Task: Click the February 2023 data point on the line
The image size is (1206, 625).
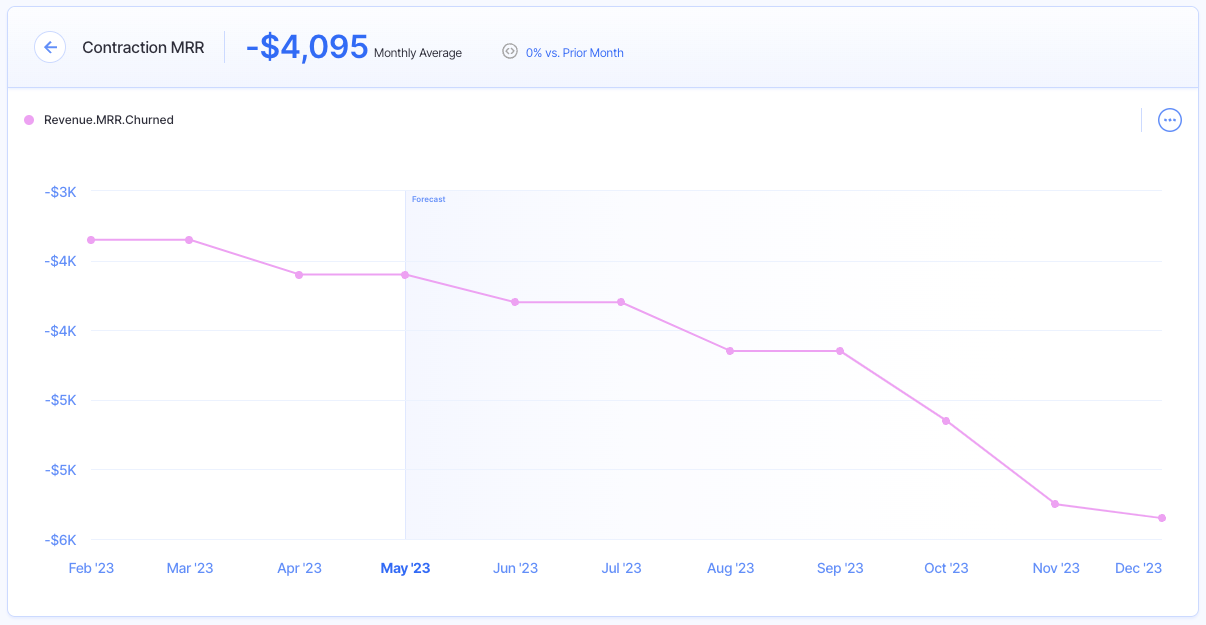Action: [91, 240]
